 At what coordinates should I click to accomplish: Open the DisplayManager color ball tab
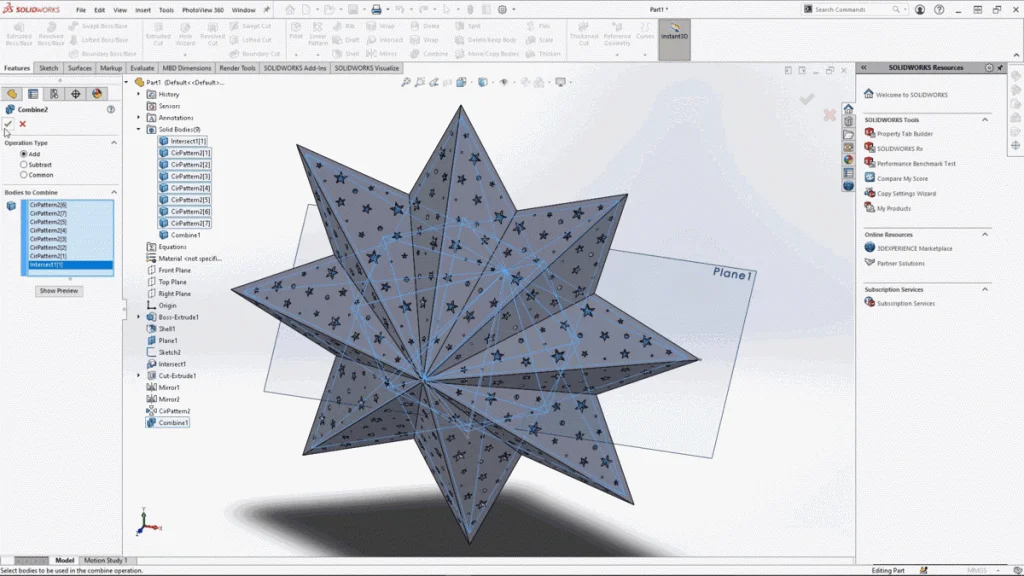click(x=97, y=94)
